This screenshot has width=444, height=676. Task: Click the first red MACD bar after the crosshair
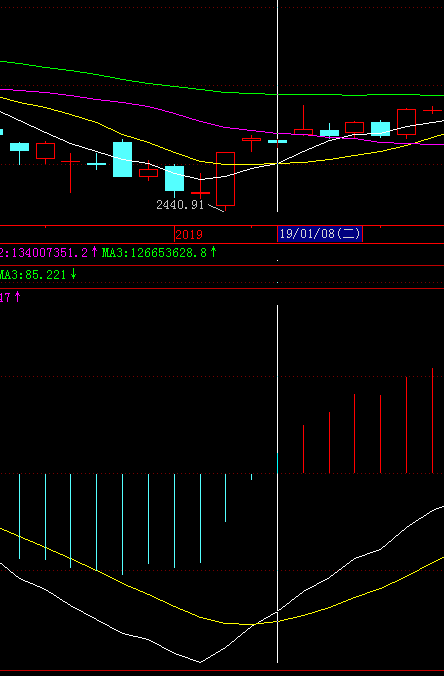pos(303,449)
